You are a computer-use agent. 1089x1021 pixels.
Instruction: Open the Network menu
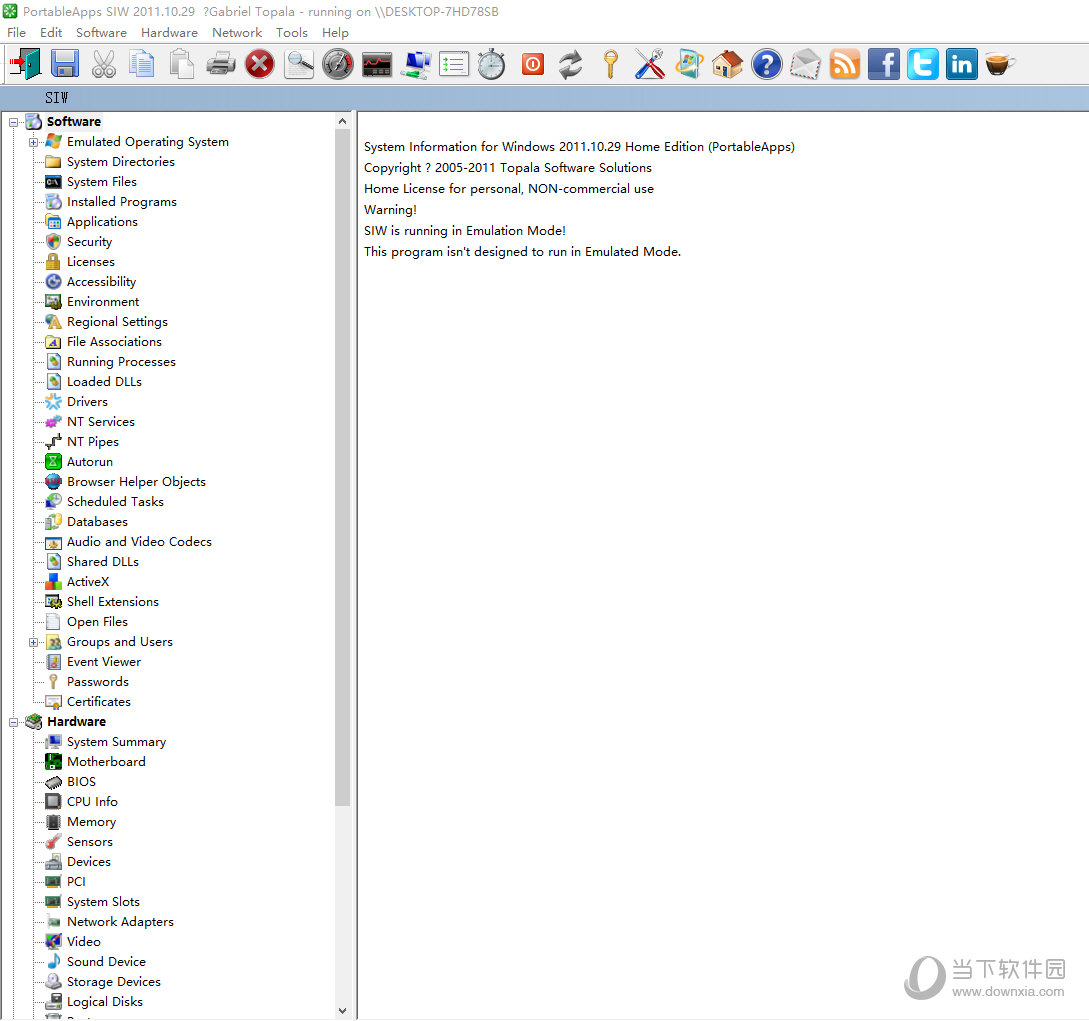pyautogui.click(x=237, y=33)
